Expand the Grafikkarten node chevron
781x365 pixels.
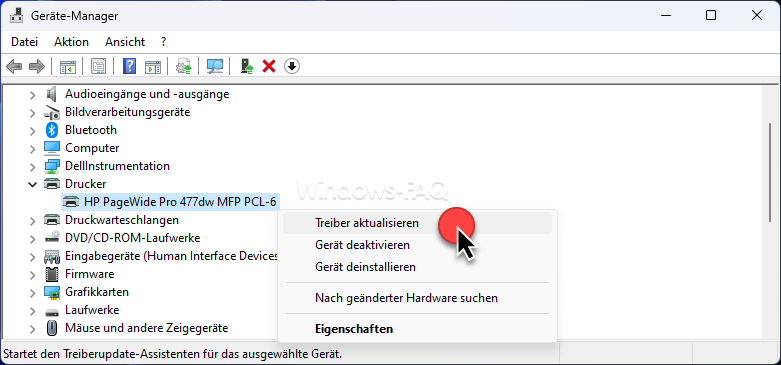(32, 292)
